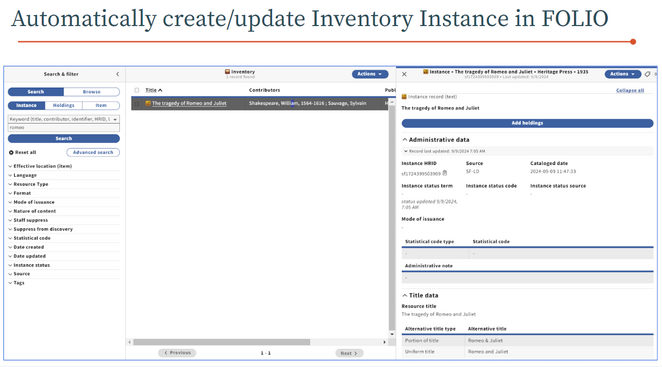Click the Previous page button

click(x=177, y=353)
